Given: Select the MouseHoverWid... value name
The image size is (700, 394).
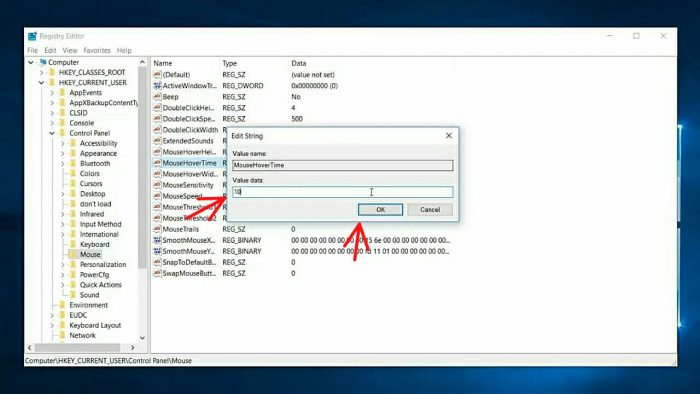Looking at the screenshot, I should click(x=190, y=174).
